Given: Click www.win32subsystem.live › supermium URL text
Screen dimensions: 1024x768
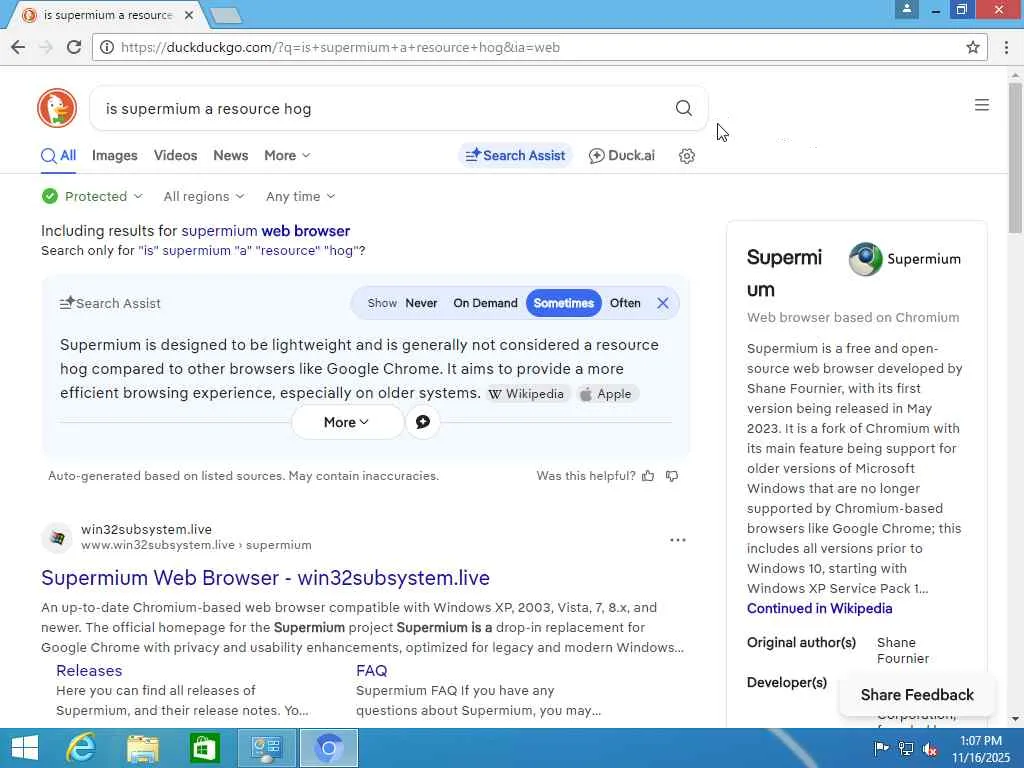Looking at the screenshot, I should tap(196, 545).
